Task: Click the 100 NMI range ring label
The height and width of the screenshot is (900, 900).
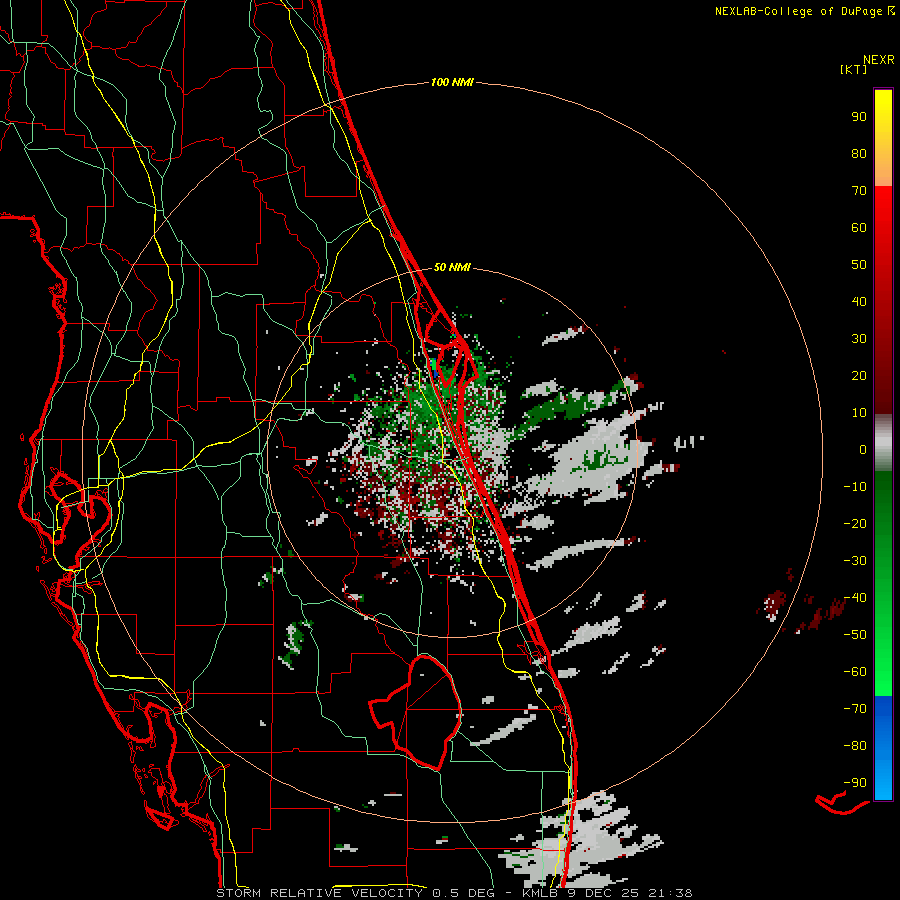Action: click(x=452, y=83)
